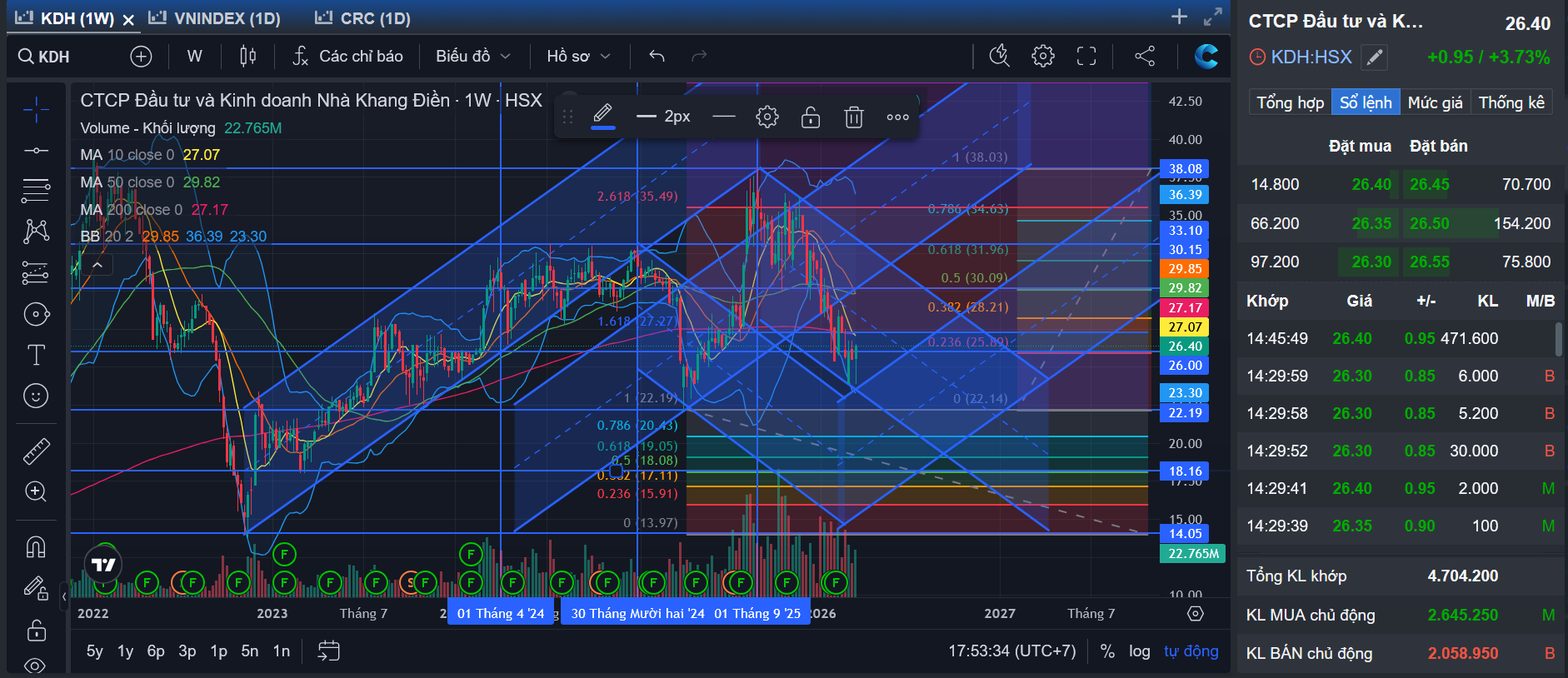Set chart range to 5y
Screen dimensions: 1568x678
coord(95,651)
